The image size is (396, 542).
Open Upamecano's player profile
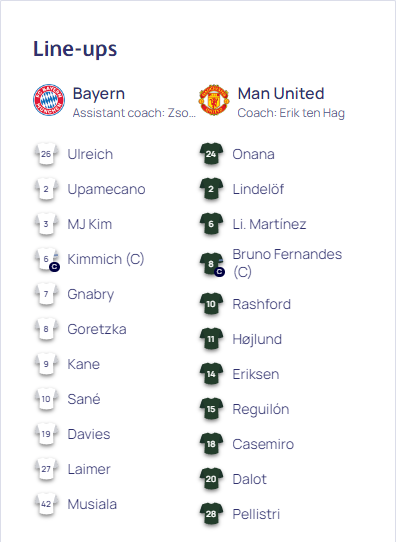point(106,189)
